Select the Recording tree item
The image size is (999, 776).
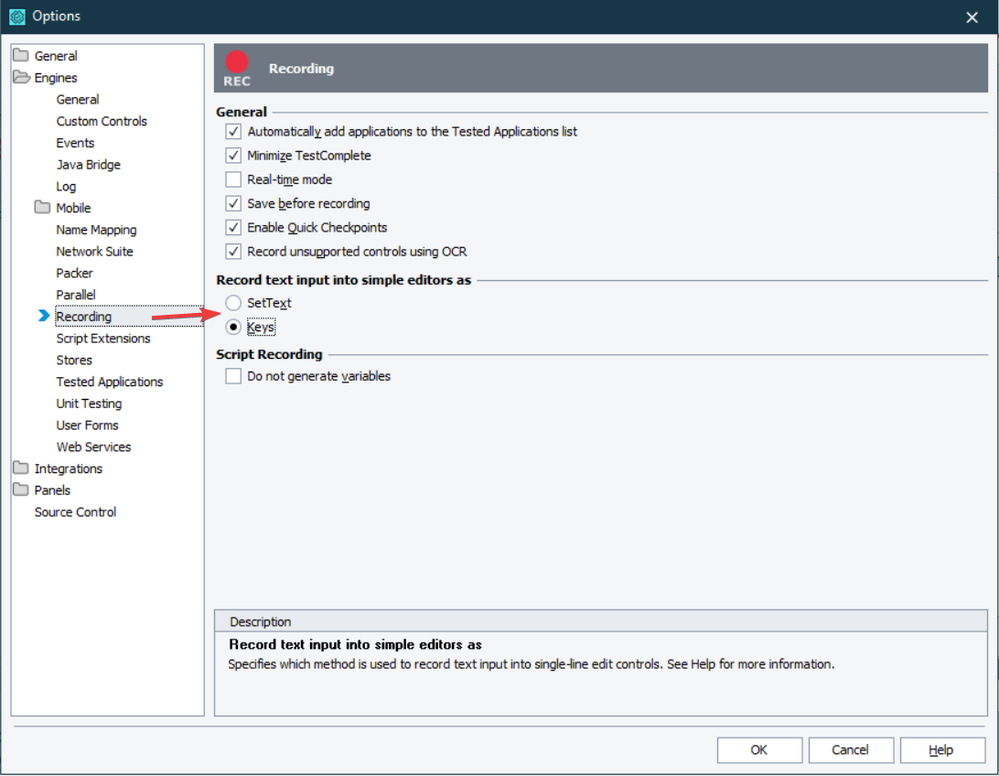tap(83, 316)
